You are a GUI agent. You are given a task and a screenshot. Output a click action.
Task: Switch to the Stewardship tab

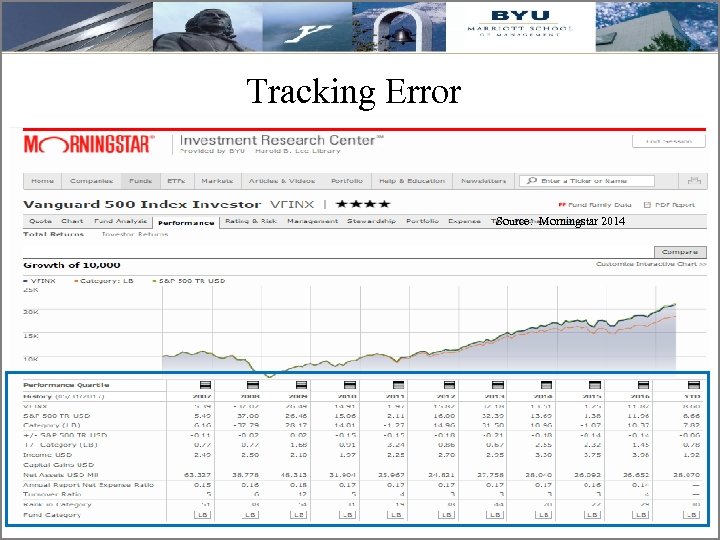point(371,221)
